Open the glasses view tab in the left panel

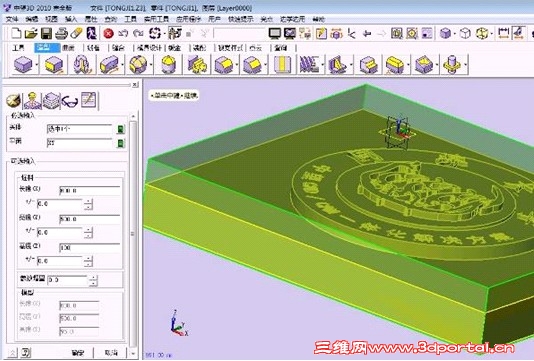pyautogui.click(x=70, y=101)
